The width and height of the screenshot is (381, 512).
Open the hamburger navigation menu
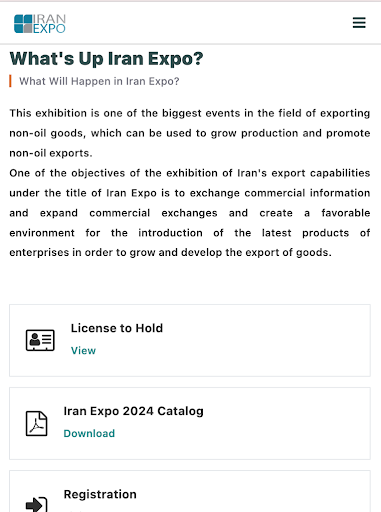click(359, 23)
